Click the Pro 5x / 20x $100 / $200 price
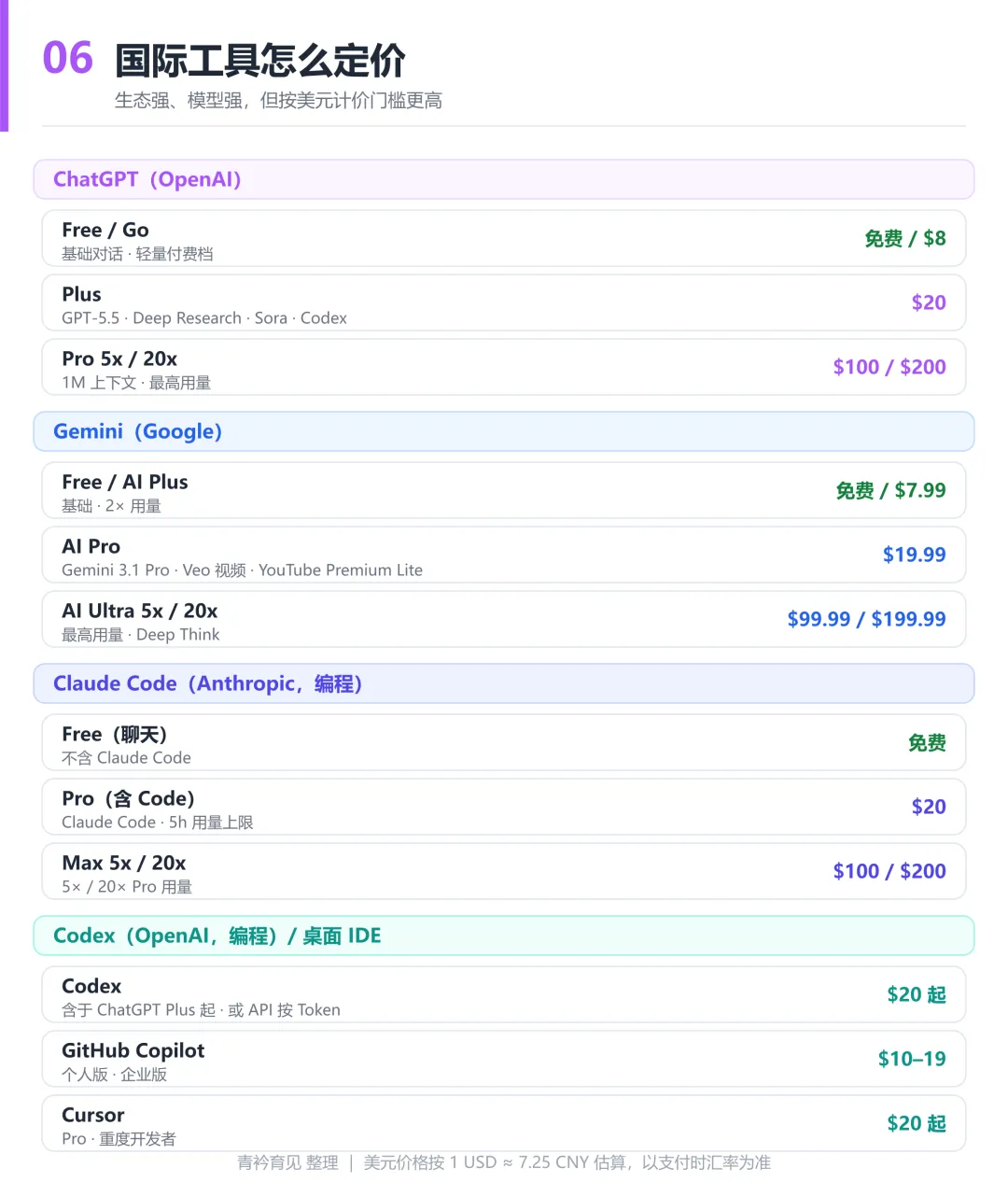This screenshot has width=1008, height=1196. tap(889, 367)
